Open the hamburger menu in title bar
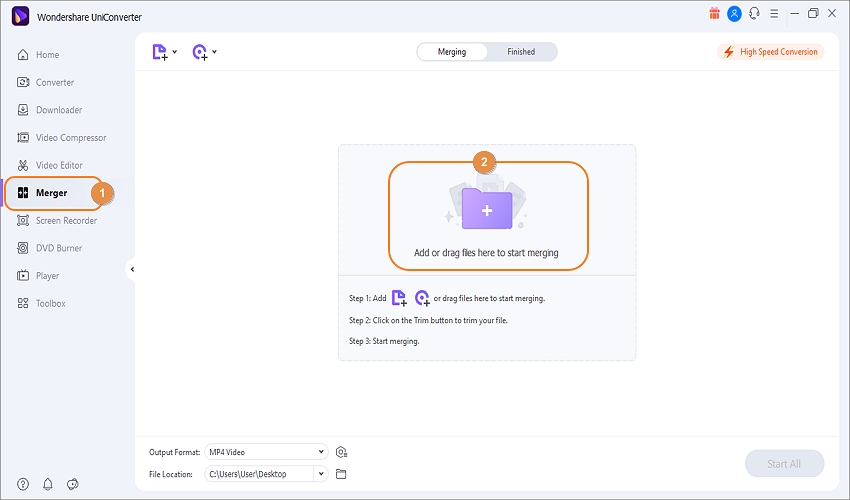The height and width of the screenshot is (500, 850). coord(774,14)
